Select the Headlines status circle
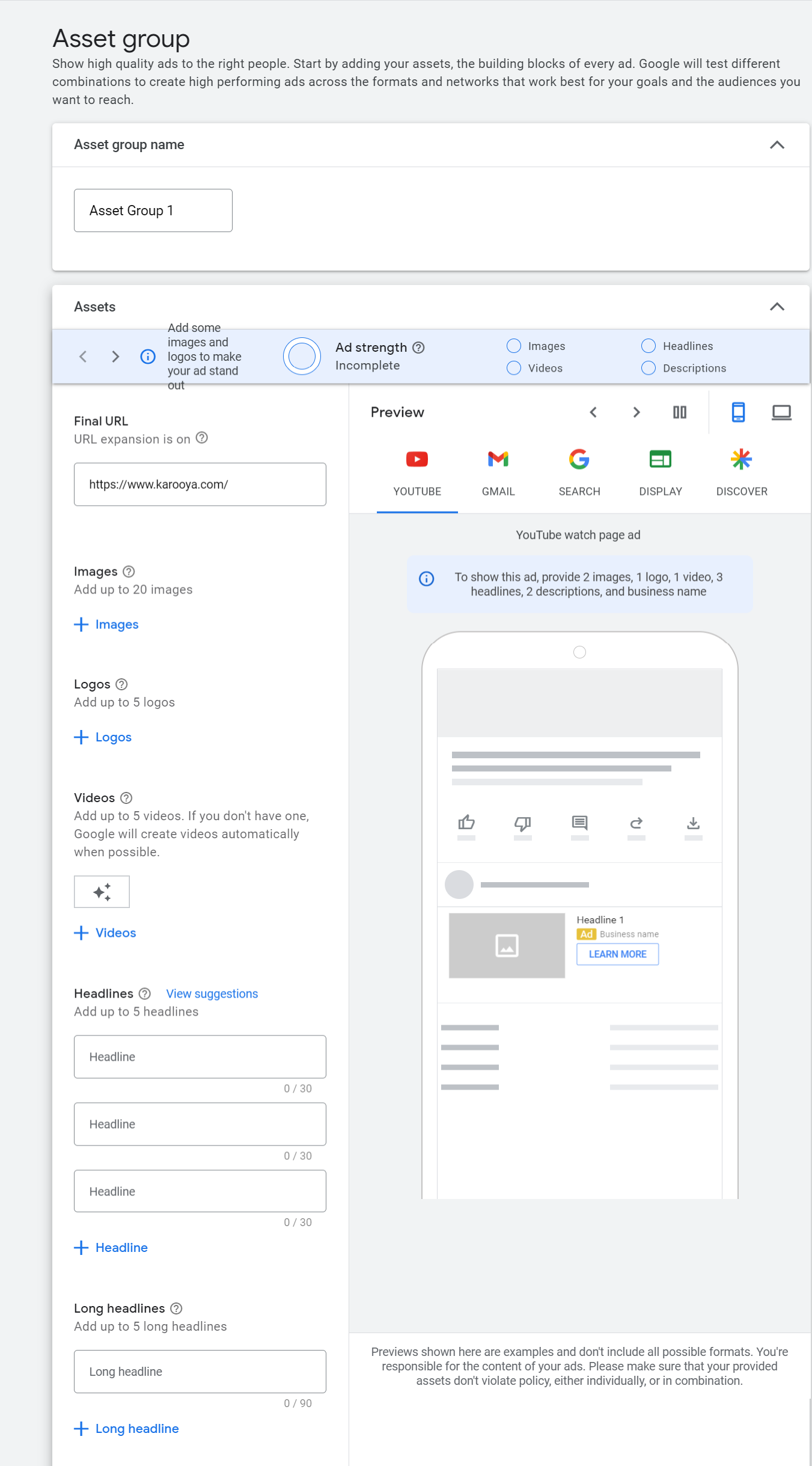The image size is (812, 1466). click(649, 346)
